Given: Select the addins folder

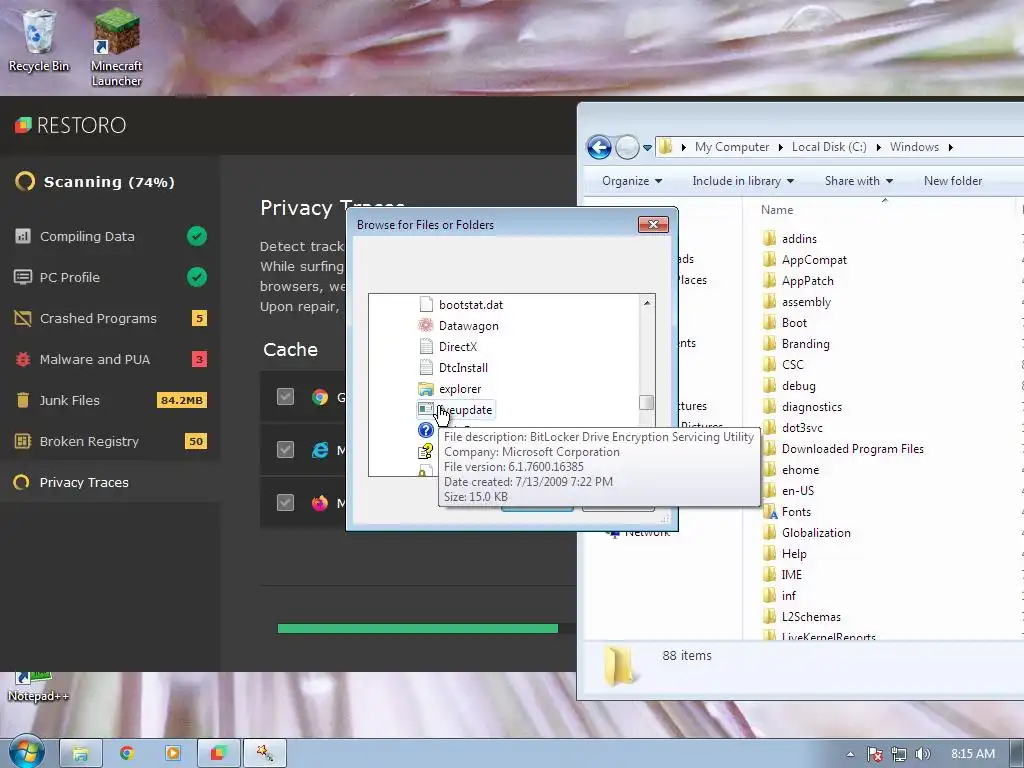Looking at the screenshot, I should 790,238.
